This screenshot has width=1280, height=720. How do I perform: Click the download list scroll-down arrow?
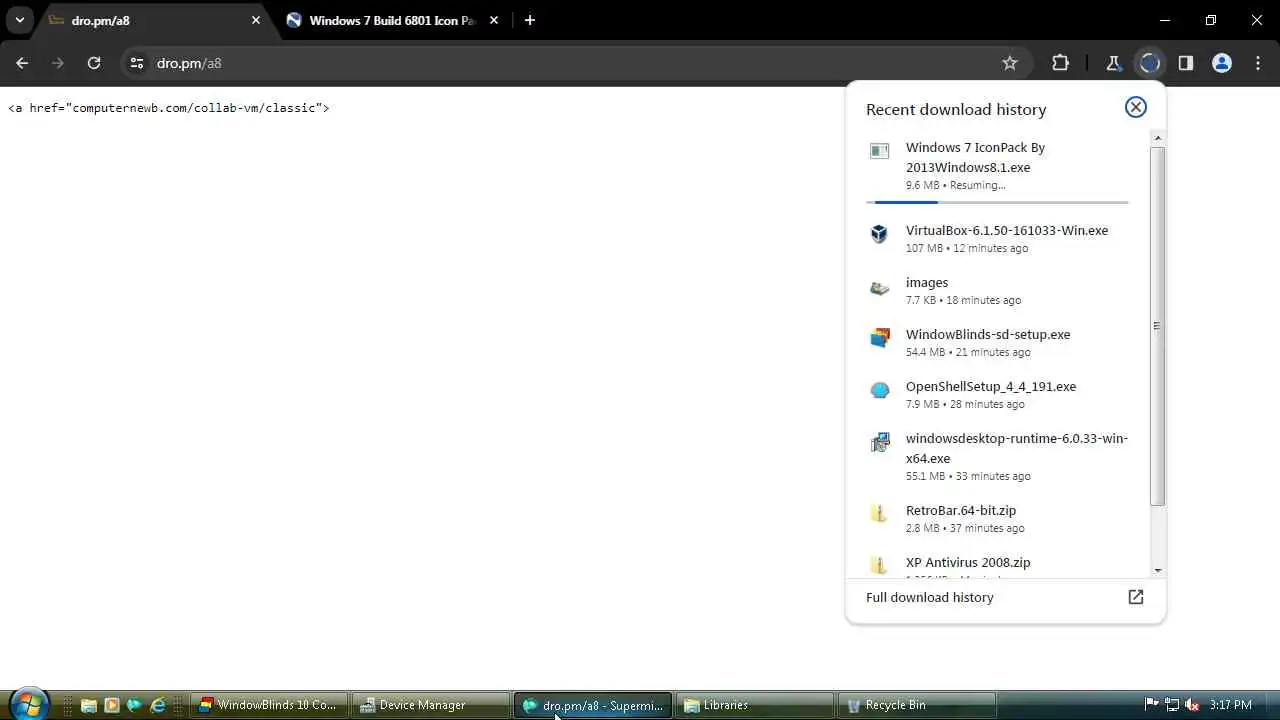pos(1157,570)
